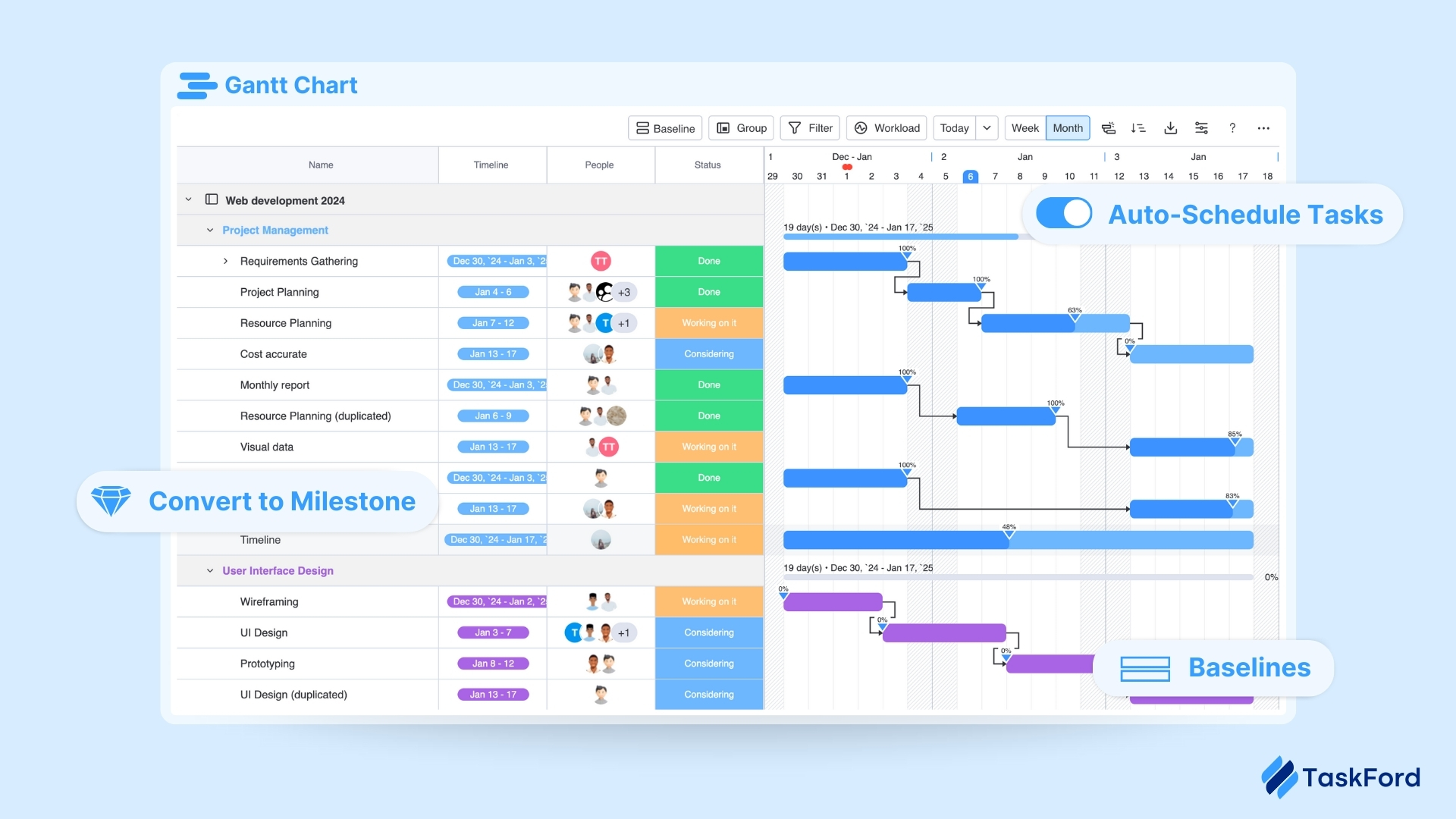Open the three-dot more options menu
1456x819 pixels.
pyautogui.click(x=1263, y=128)
